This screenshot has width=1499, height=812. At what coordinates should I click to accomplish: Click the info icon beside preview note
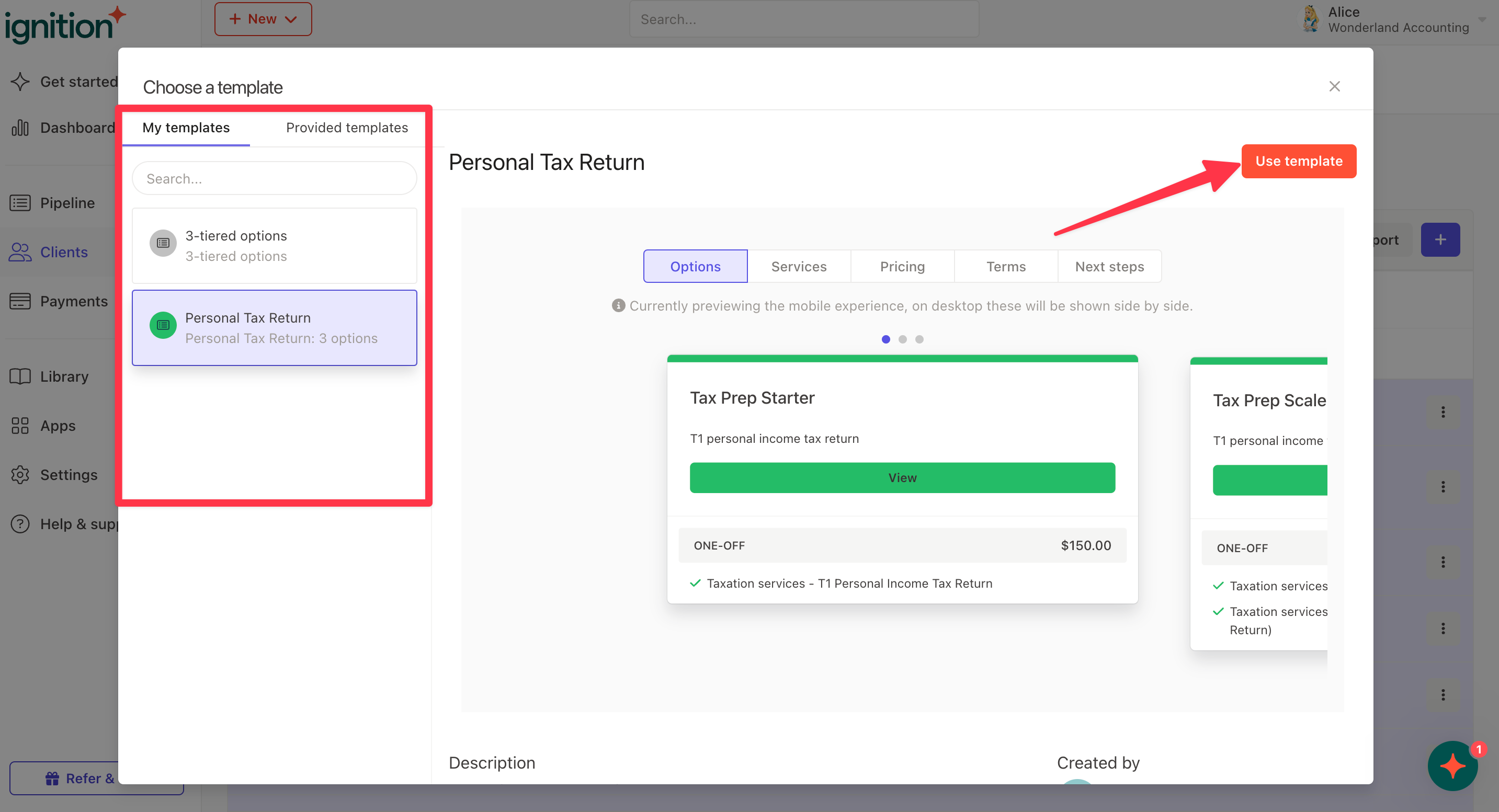pyautogui.click(x=618, y=305)
